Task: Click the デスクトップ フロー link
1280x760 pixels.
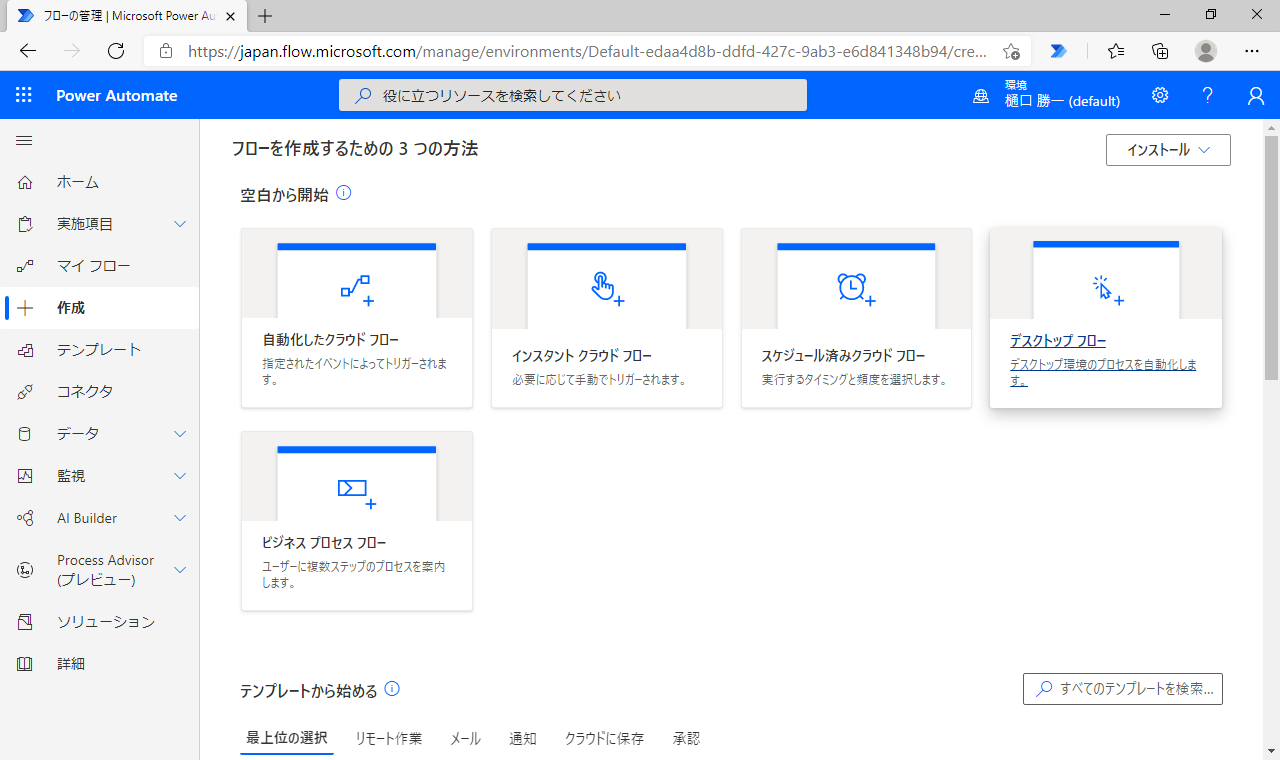Action: point(1058,341)
